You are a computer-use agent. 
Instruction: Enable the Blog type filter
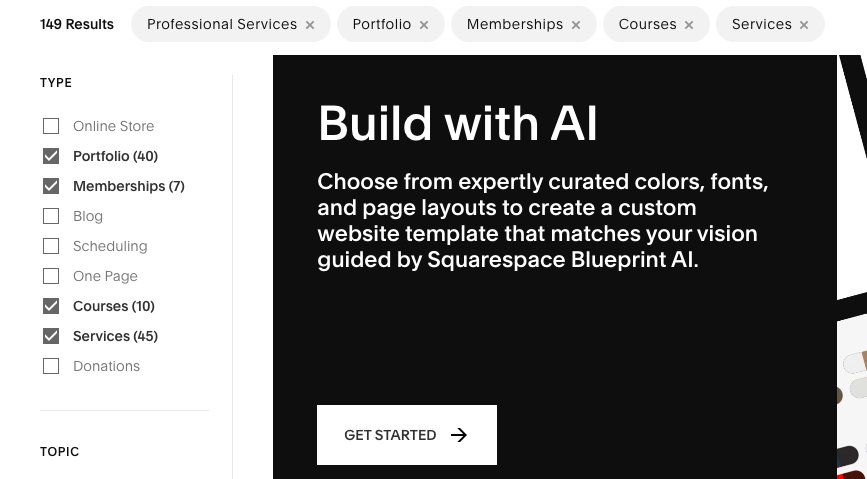click(x=51, y=216)
